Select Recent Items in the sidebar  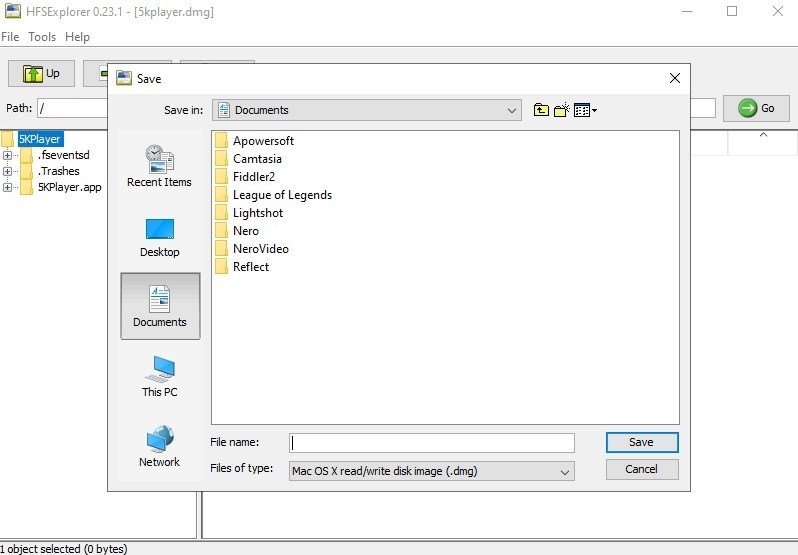[x=159, y=166]
